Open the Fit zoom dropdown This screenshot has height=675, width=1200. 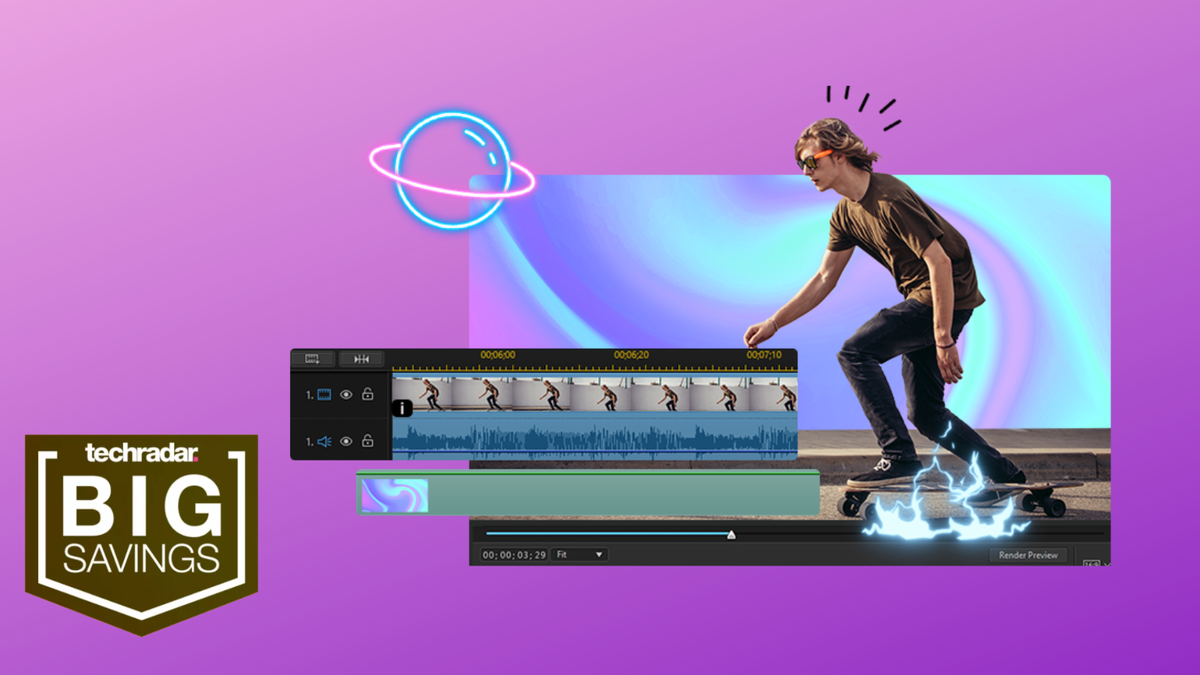click(x=580, y=554)
